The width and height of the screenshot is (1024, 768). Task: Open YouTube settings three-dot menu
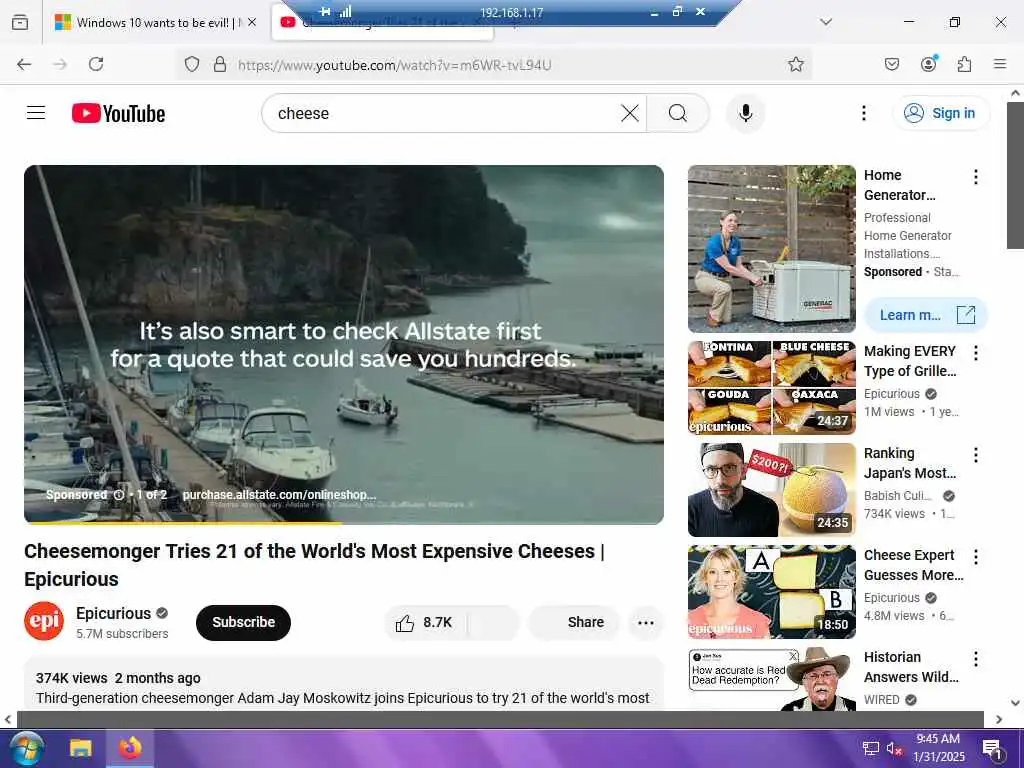[x=863, y=114]
